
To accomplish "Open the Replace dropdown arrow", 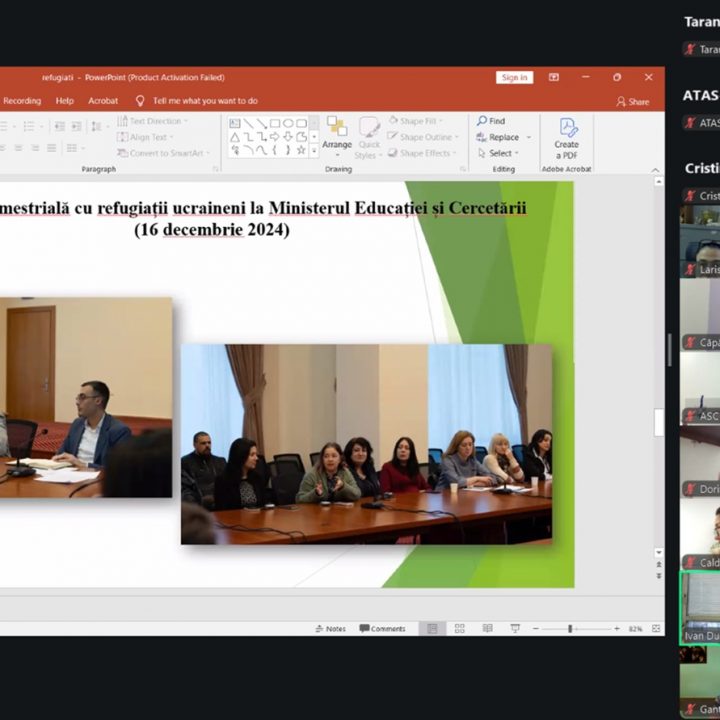I will click(529, 137).
